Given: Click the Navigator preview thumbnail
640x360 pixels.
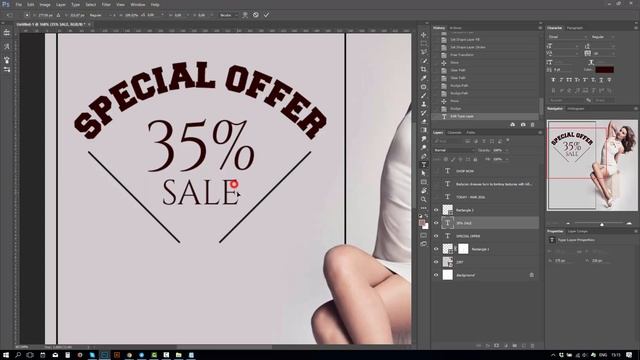Looking at the screenshot, I should tap(592, 165).
